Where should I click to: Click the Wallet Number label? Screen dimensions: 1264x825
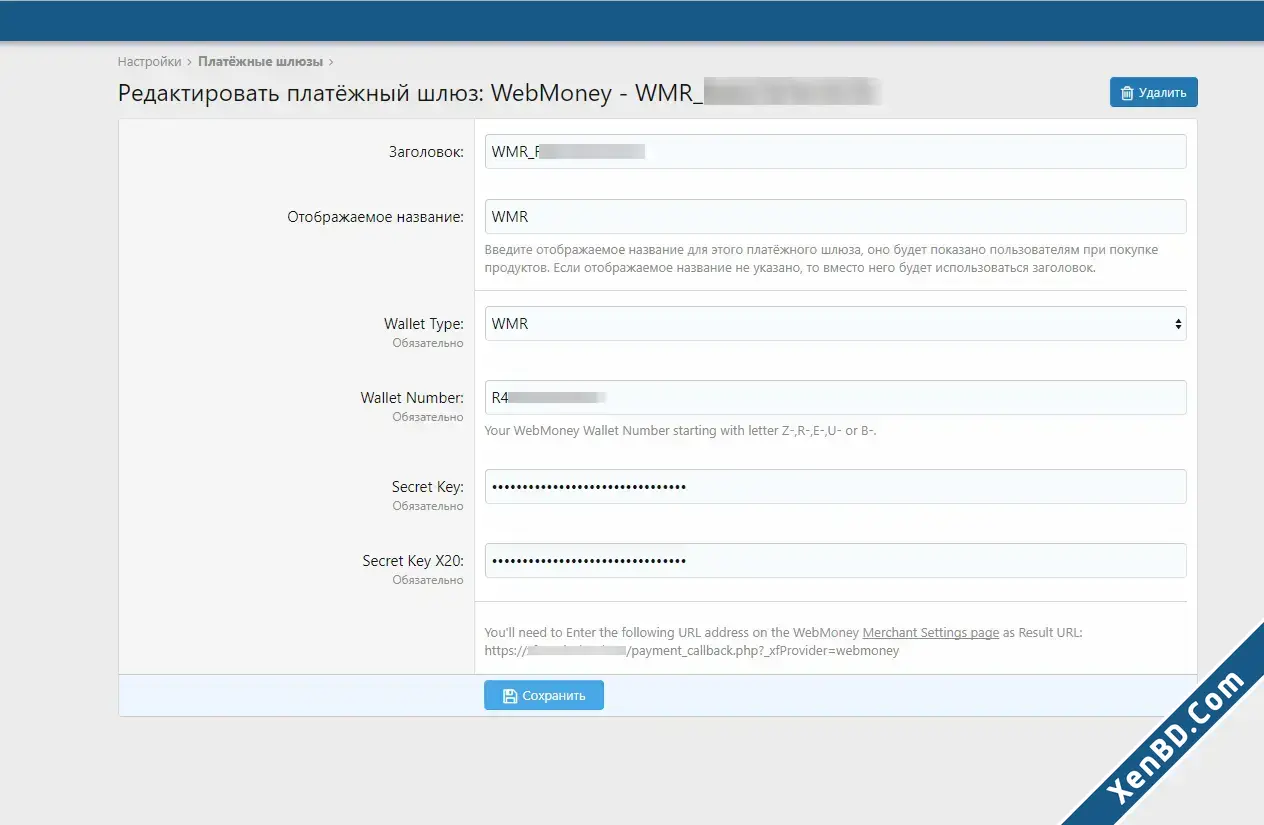coord(412,398)
